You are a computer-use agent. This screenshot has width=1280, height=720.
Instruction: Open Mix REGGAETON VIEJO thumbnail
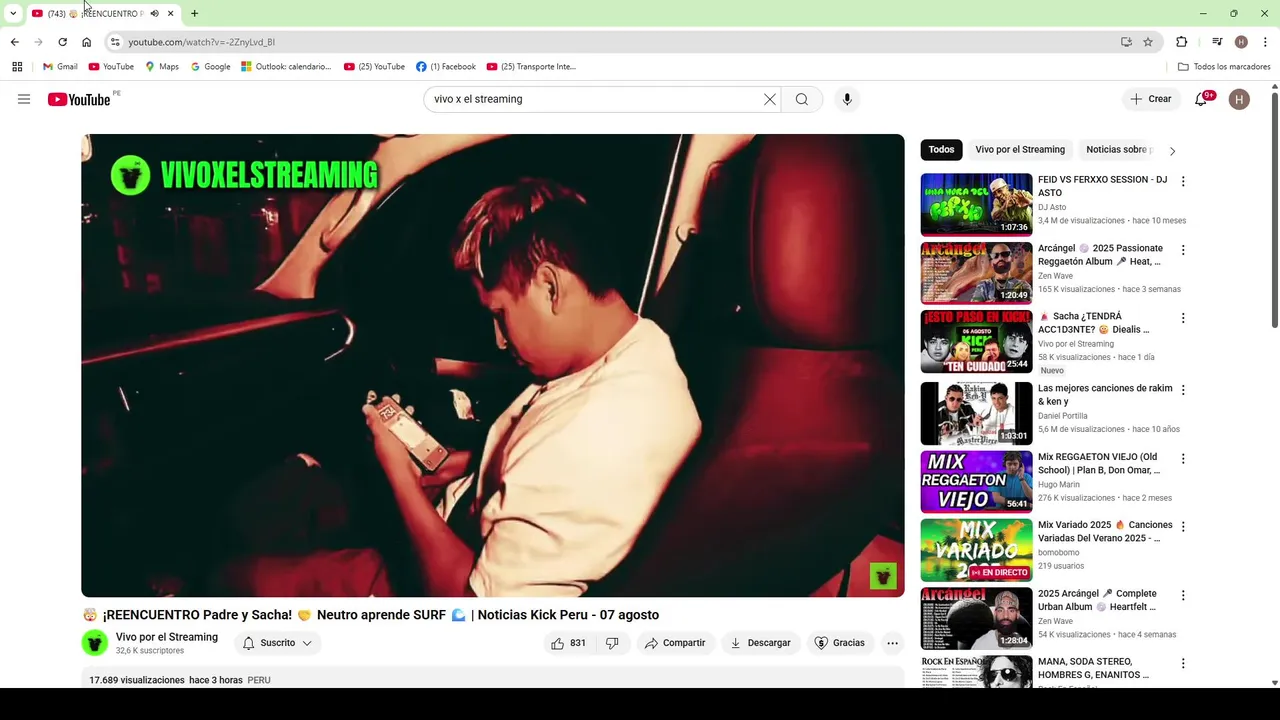coord(976,481)
